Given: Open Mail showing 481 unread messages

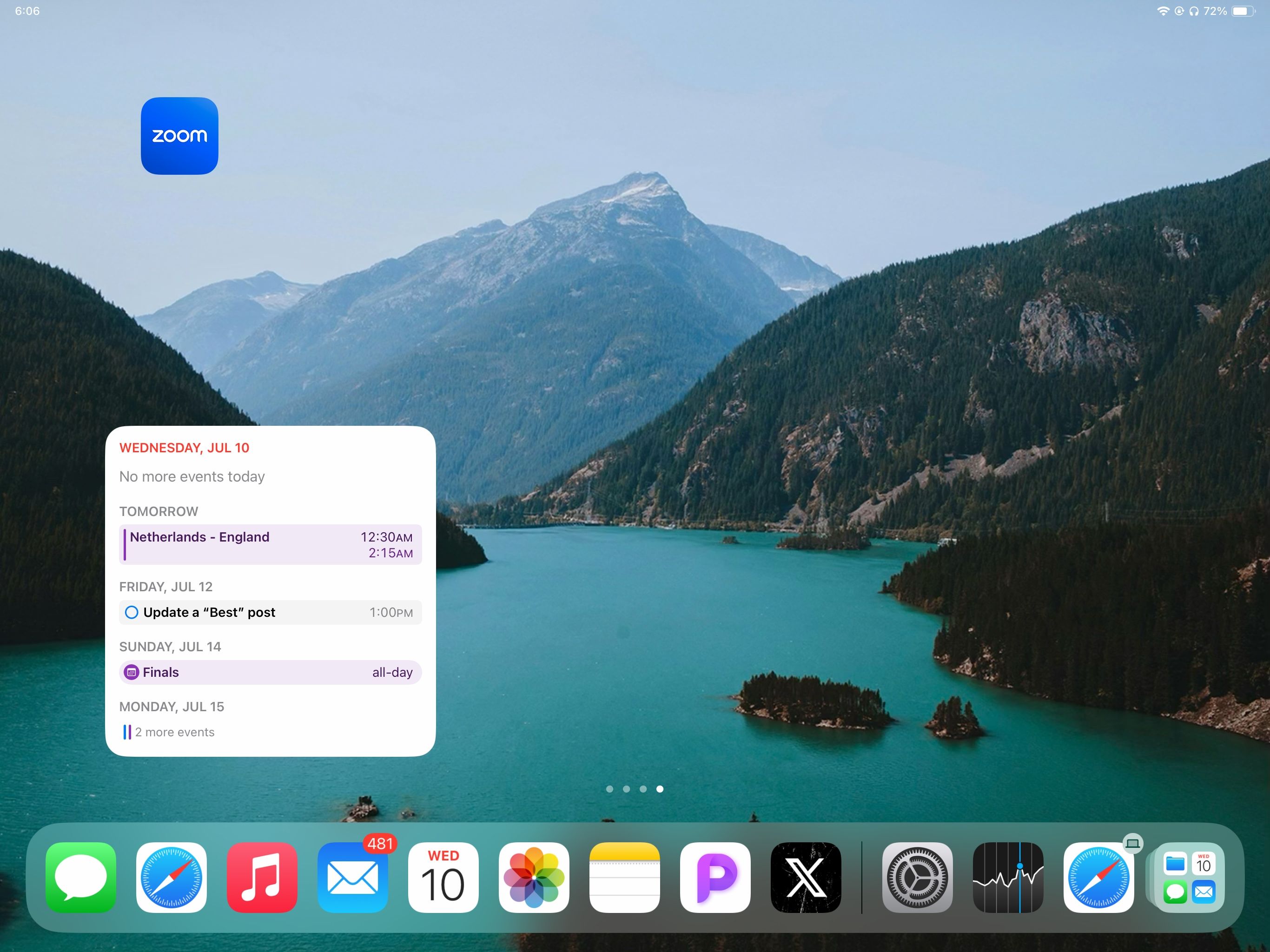Looking at the screenshot, I should click(352, 877).
